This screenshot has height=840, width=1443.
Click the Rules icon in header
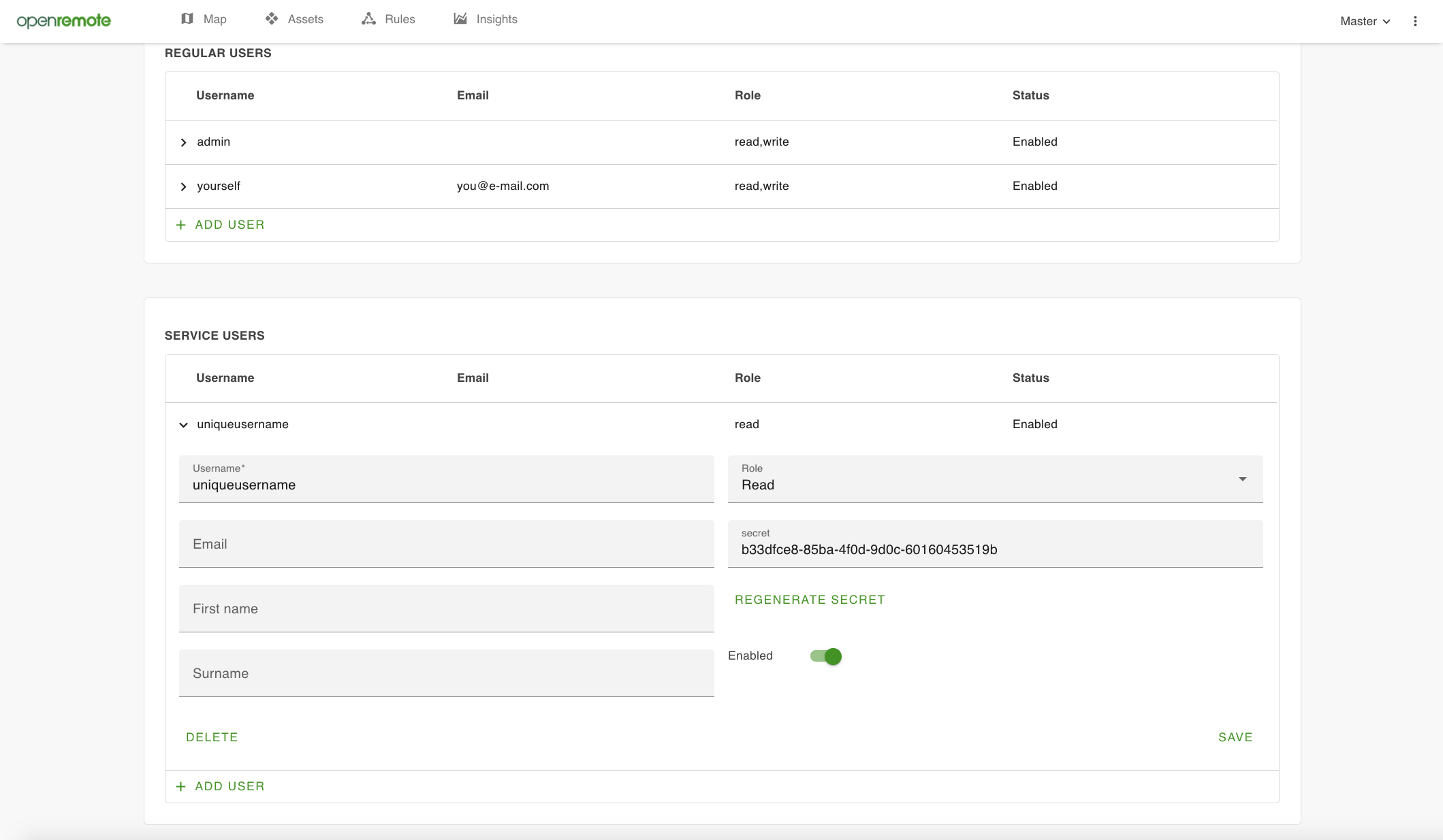(368, 19)
